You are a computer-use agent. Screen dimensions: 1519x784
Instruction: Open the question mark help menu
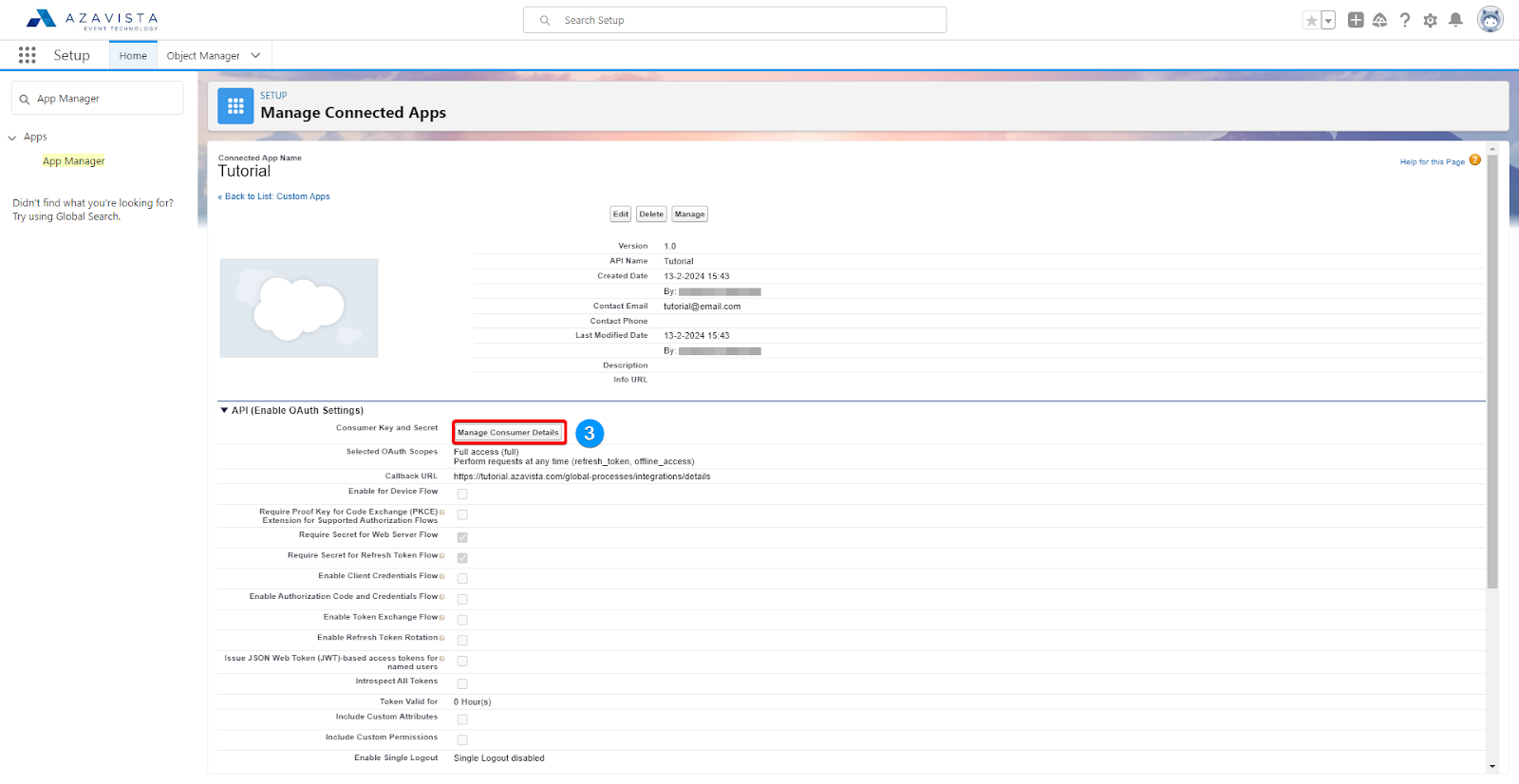1405,20
